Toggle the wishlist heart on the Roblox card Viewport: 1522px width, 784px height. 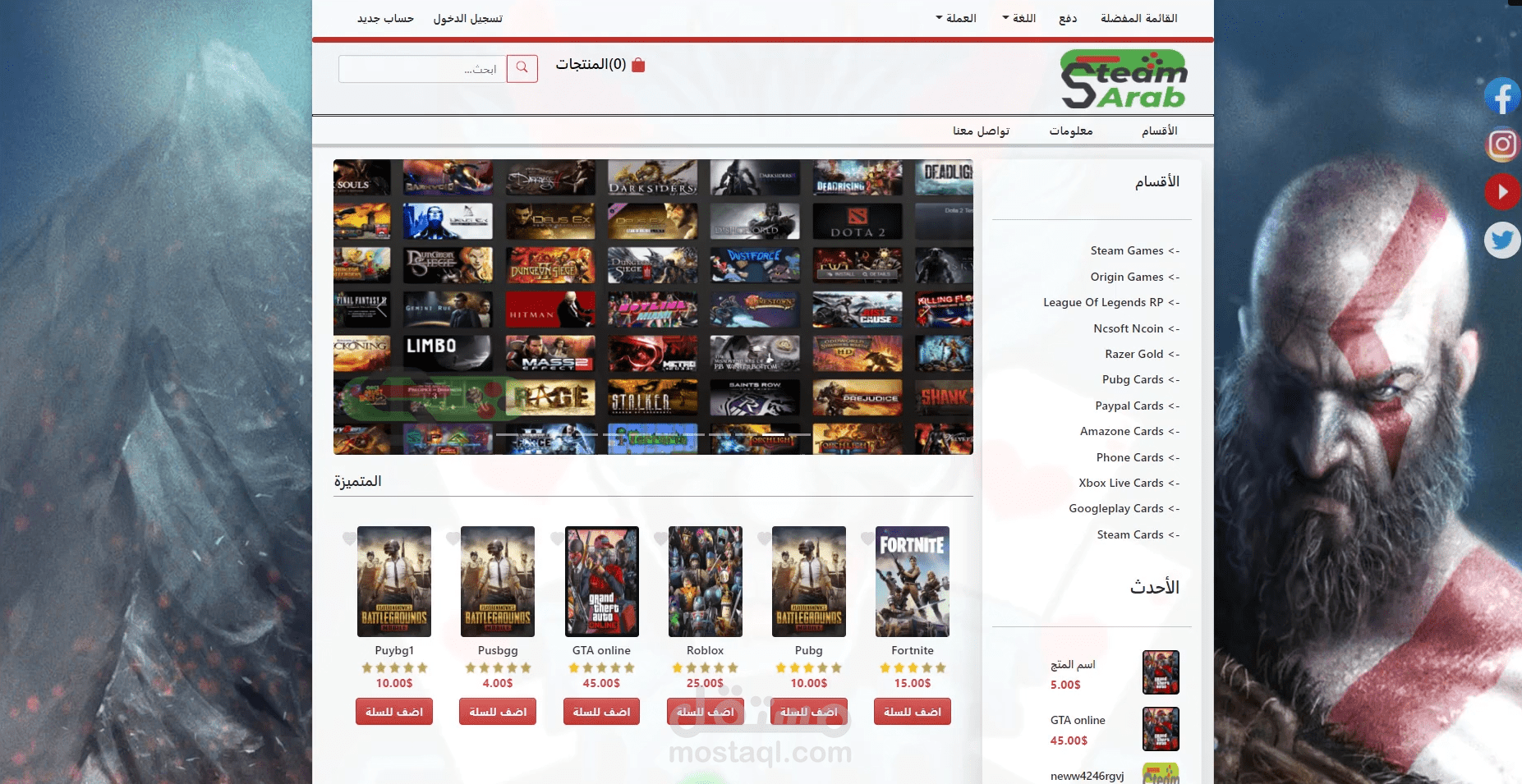(x=661, y=540)
